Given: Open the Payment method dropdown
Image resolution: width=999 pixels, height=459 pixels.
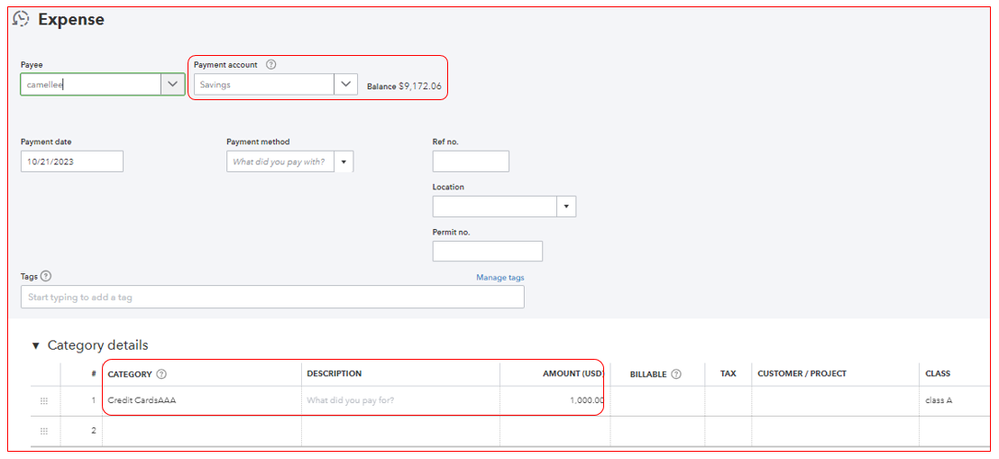Looking at the screenshot, I should pyautogui.click(x=343, y=161).
